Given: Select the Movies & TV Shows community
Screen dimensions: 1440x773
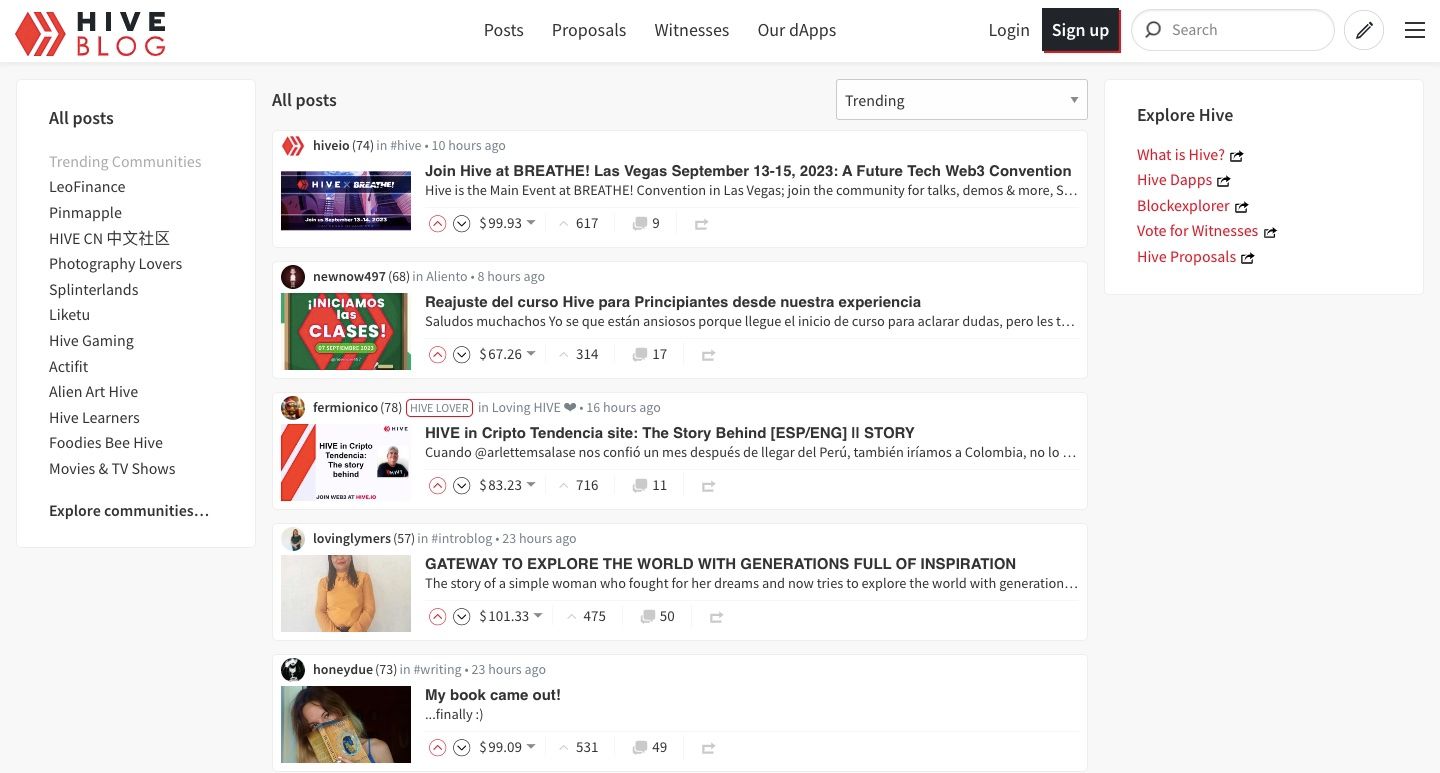Looking at the screenshot, I should point(112,469).
